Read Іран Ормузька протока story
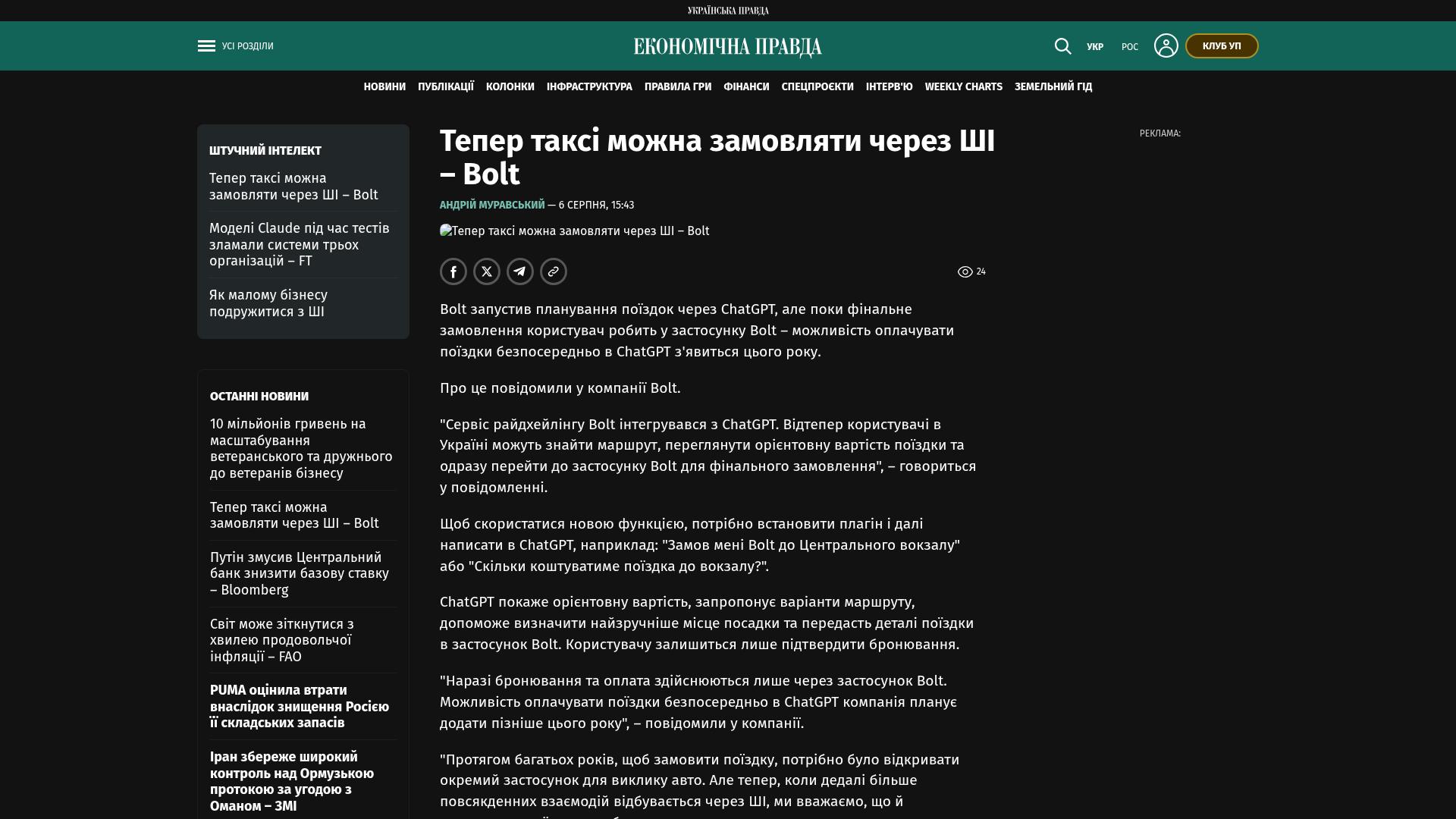 tap(292, 782)
